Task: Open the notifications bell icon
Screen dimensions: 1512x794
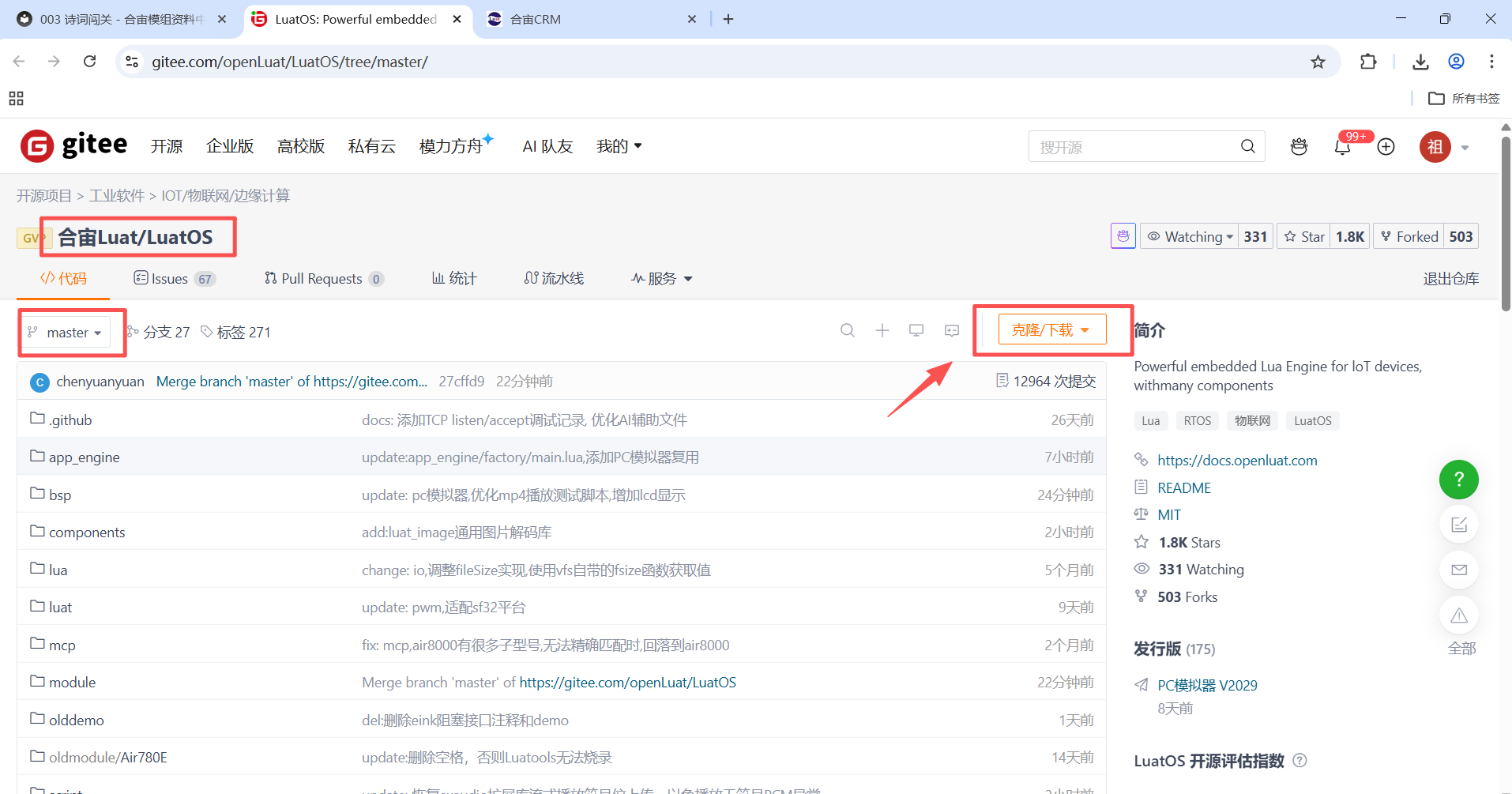Action: click(x=1342, y=146)
